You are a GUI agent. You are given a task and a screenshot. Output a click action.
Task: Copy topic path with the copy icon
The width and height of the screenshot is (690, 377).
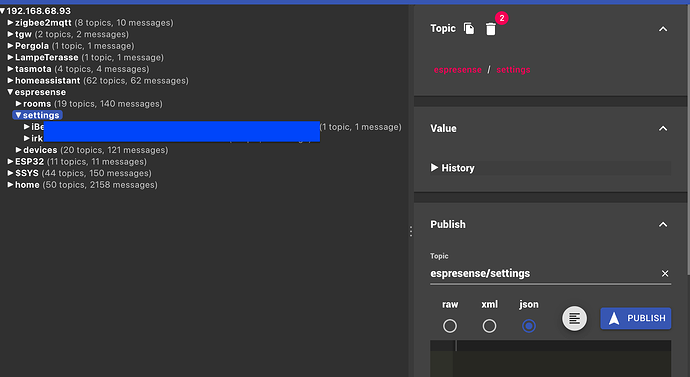click(x=469, y=29)
